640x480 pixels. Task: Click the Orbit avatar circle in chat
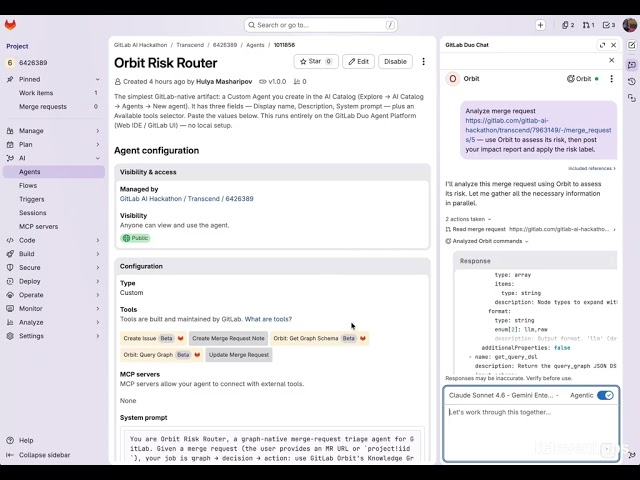tap(453, 79)
